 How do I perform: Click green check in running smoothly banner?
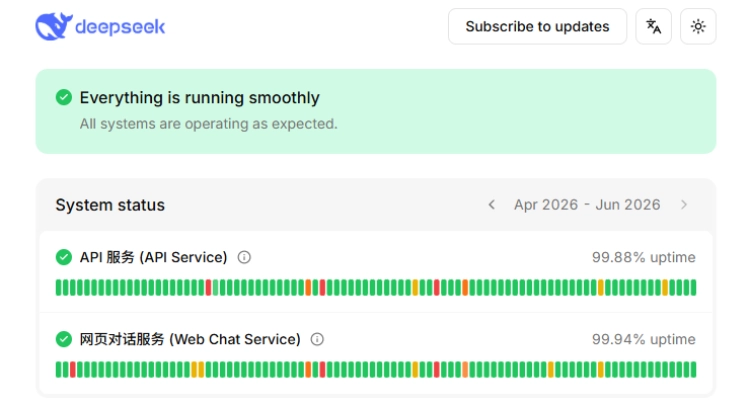click(x=64, y=97)
